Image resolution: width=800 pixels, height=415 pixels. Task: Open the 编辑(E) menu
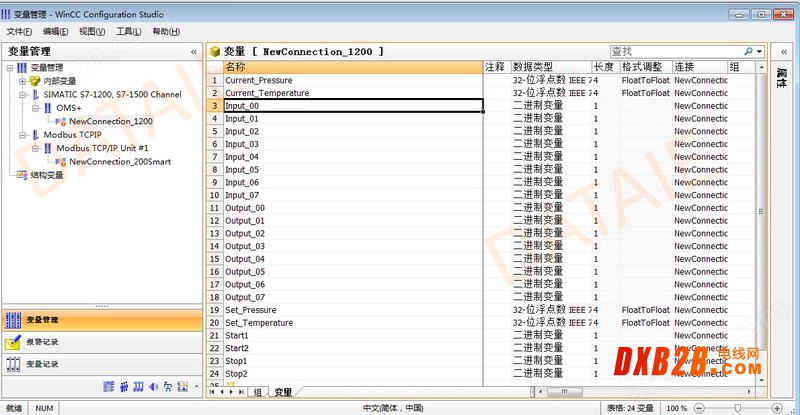coord(55,32)
